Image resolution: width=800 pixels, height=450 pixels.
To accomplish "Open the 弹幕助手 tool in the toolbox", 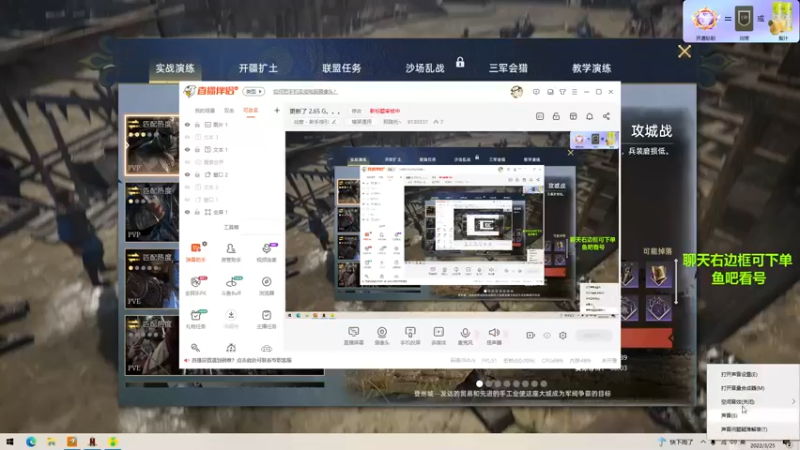I will (x=195, y=252).
